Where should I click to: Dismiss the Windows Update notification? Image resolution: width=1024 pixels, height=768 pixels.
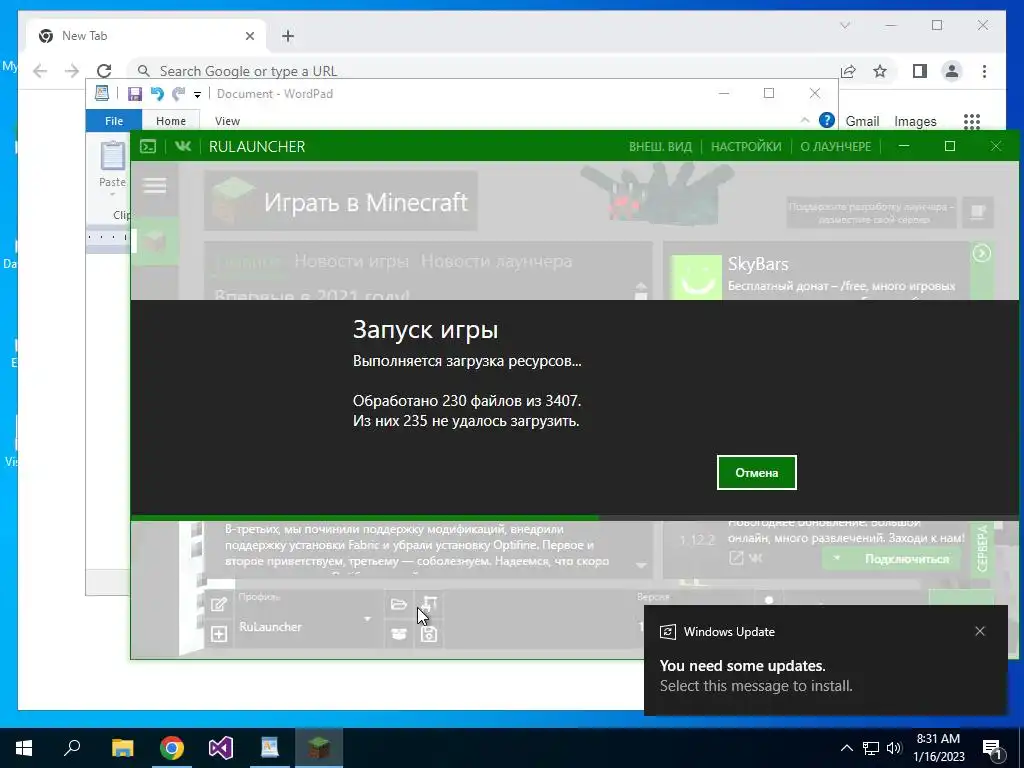[x=980, y=631]
